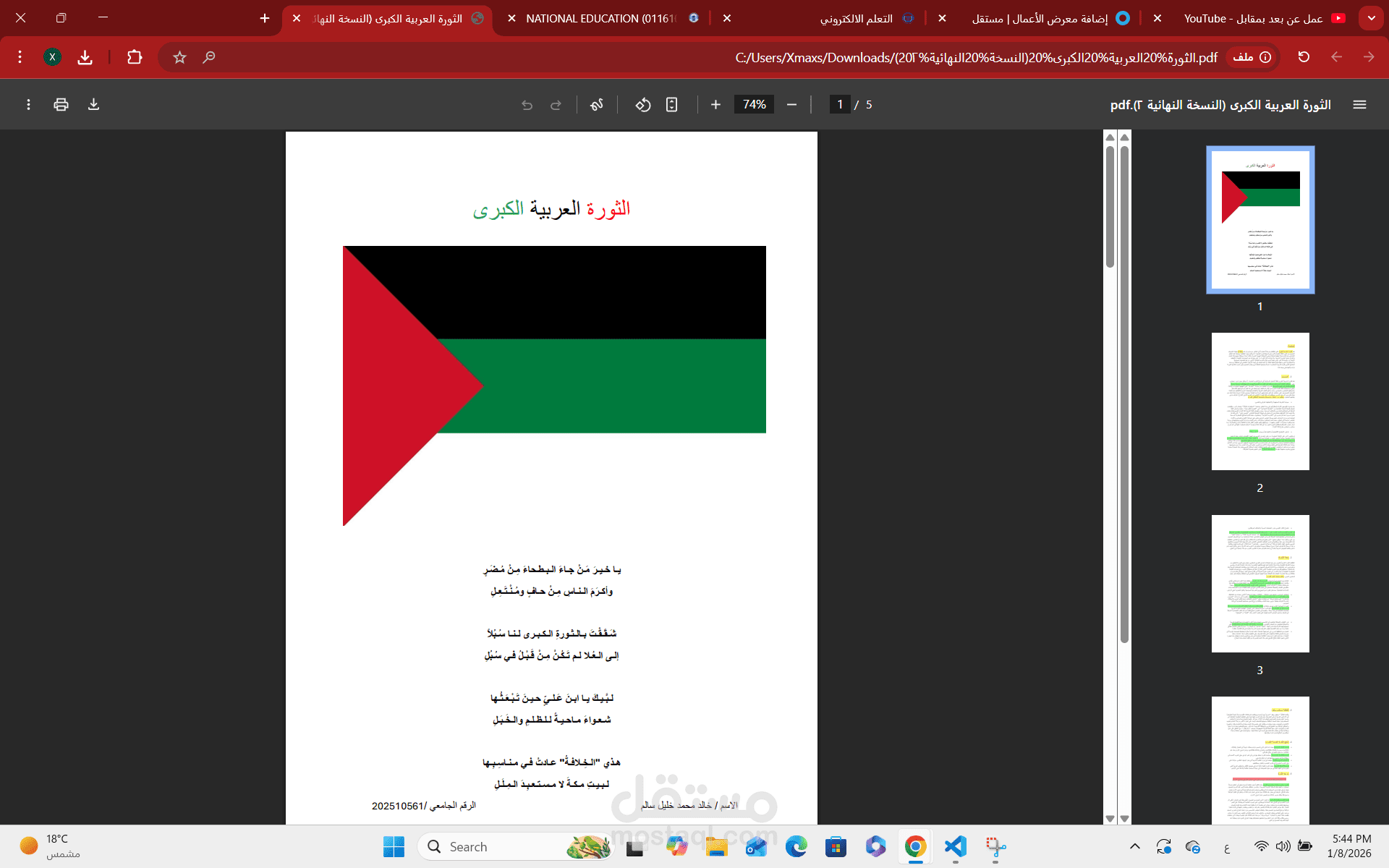Open the Chrome extensions icon
The image size is (1389, 868).
[x=134, y=57]
